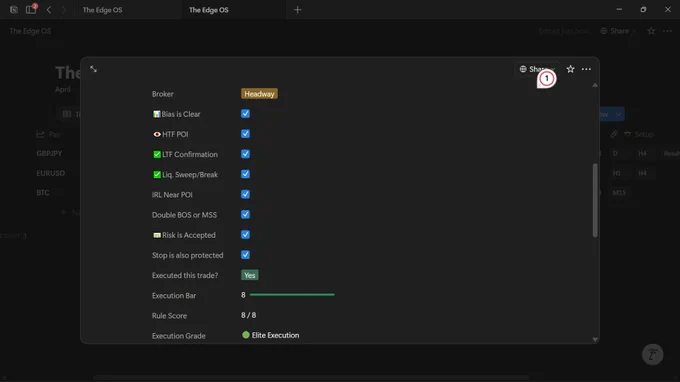This screenshot has height=382, width=680.
Task: Click the Share button in the modal
Action: [x=537, y=69]
